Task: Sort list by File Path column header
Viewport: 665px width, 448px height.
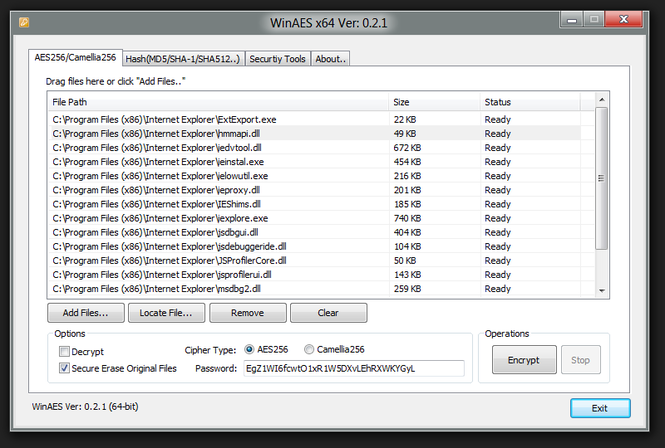Action: [x=218, y=102]
